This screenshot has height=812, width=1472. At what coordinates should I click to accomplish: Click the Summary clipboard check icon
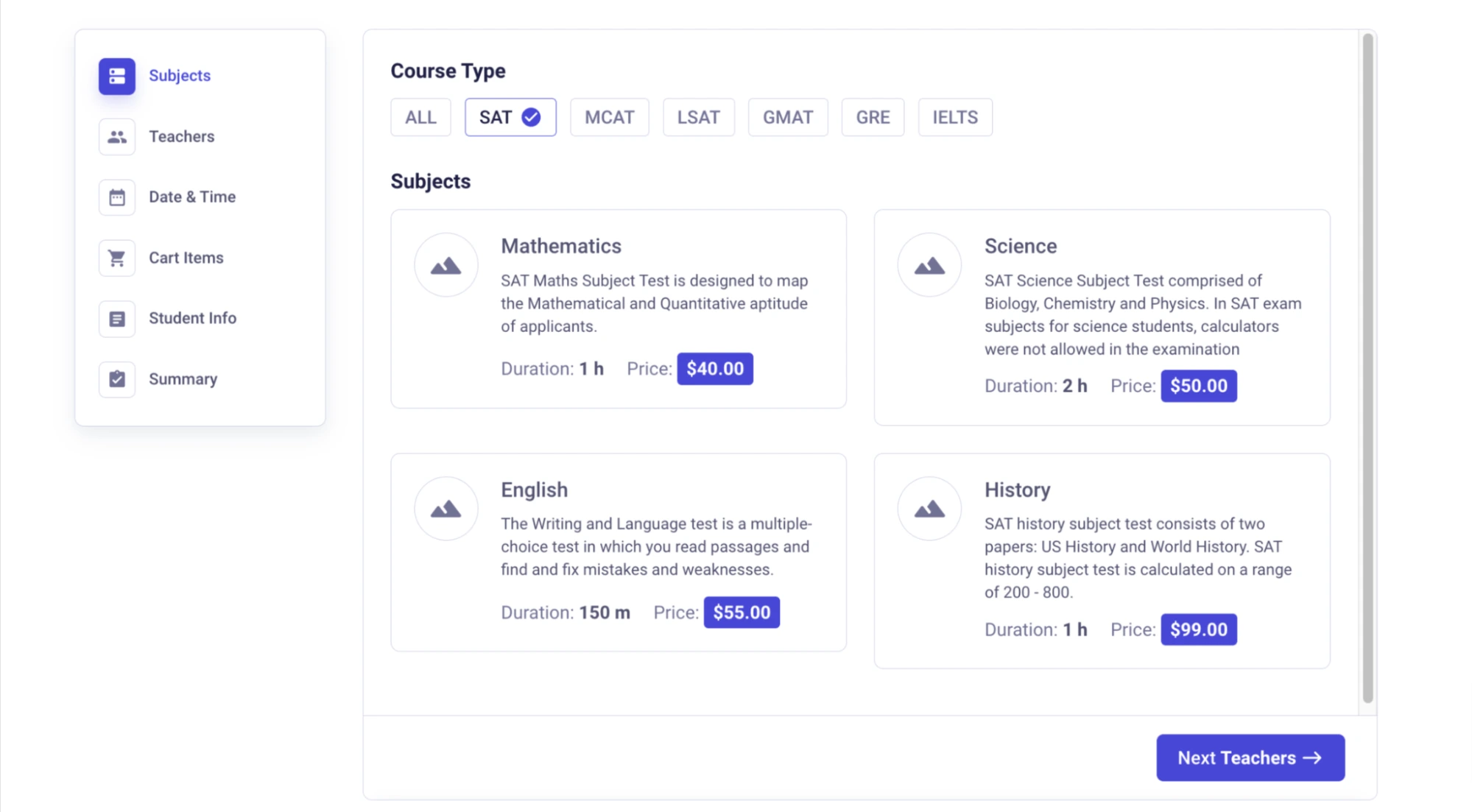coord(117,379)
